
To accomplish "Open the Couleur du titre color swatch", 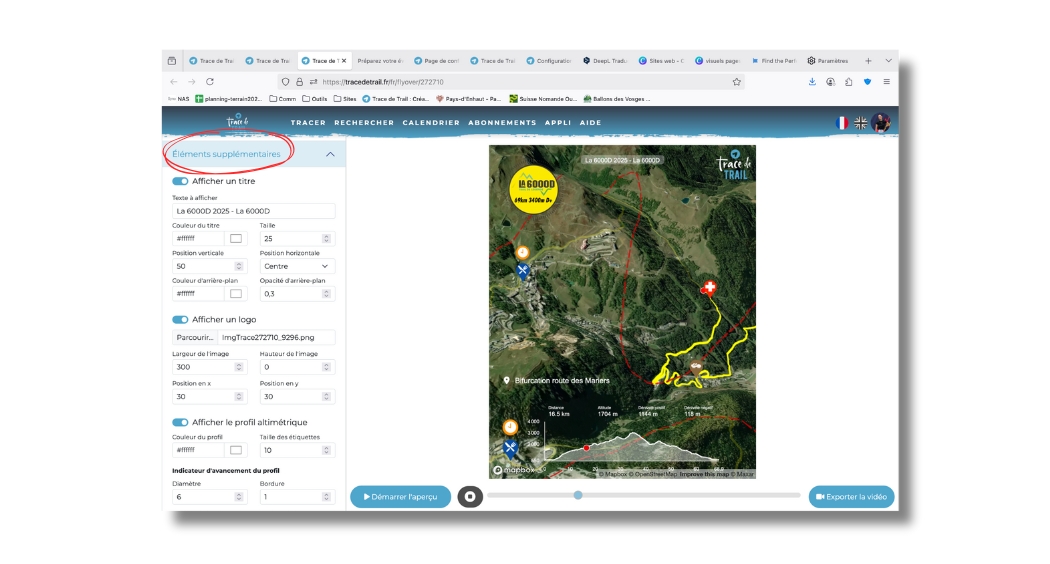I will point(236,239).
